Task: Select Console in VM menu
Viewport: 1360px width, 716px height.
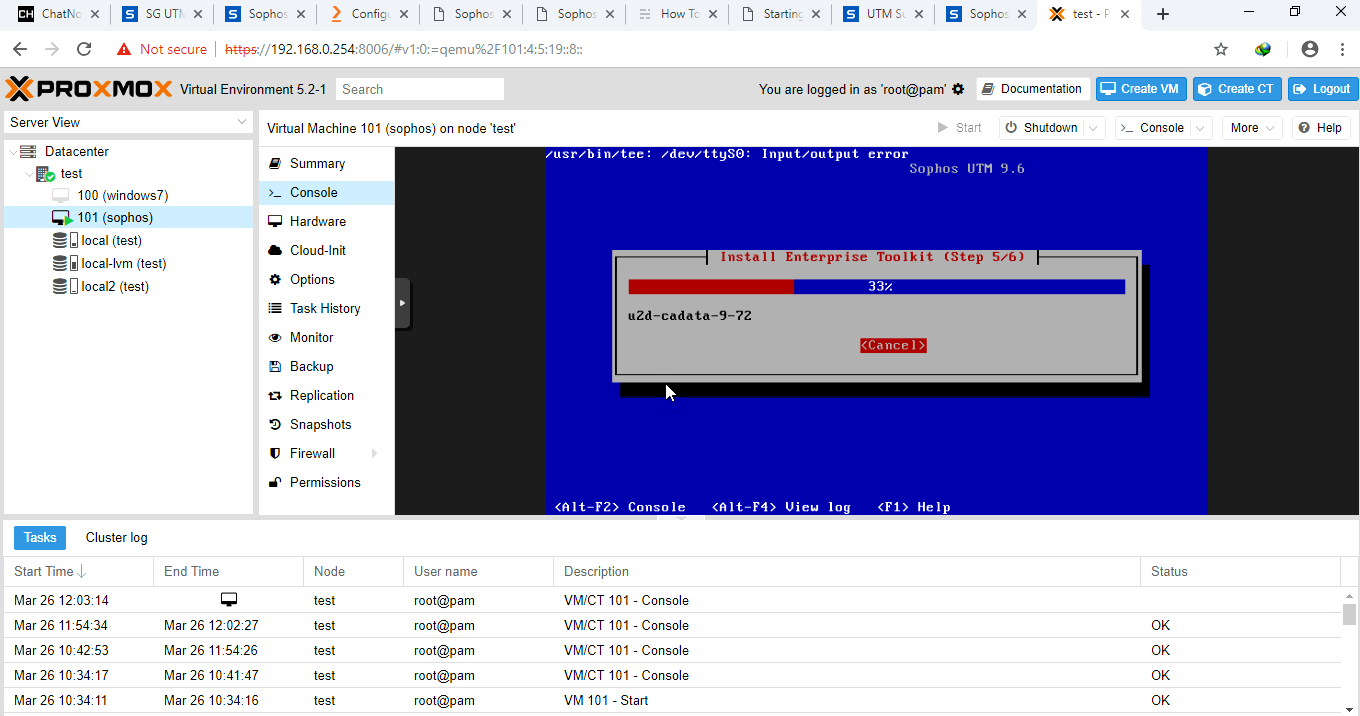Action: click(x=327, y=192)
